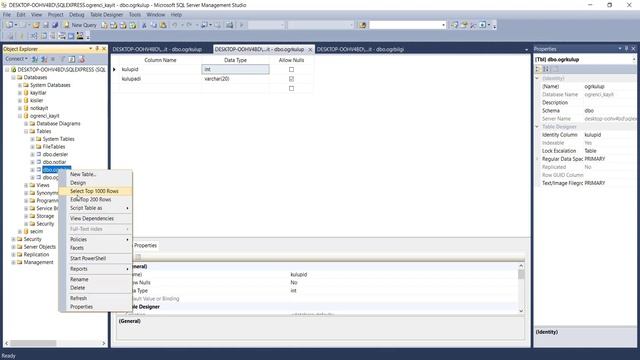
Task: Click the Disconnect icon in Object Explorer
Action: point(44,59)
